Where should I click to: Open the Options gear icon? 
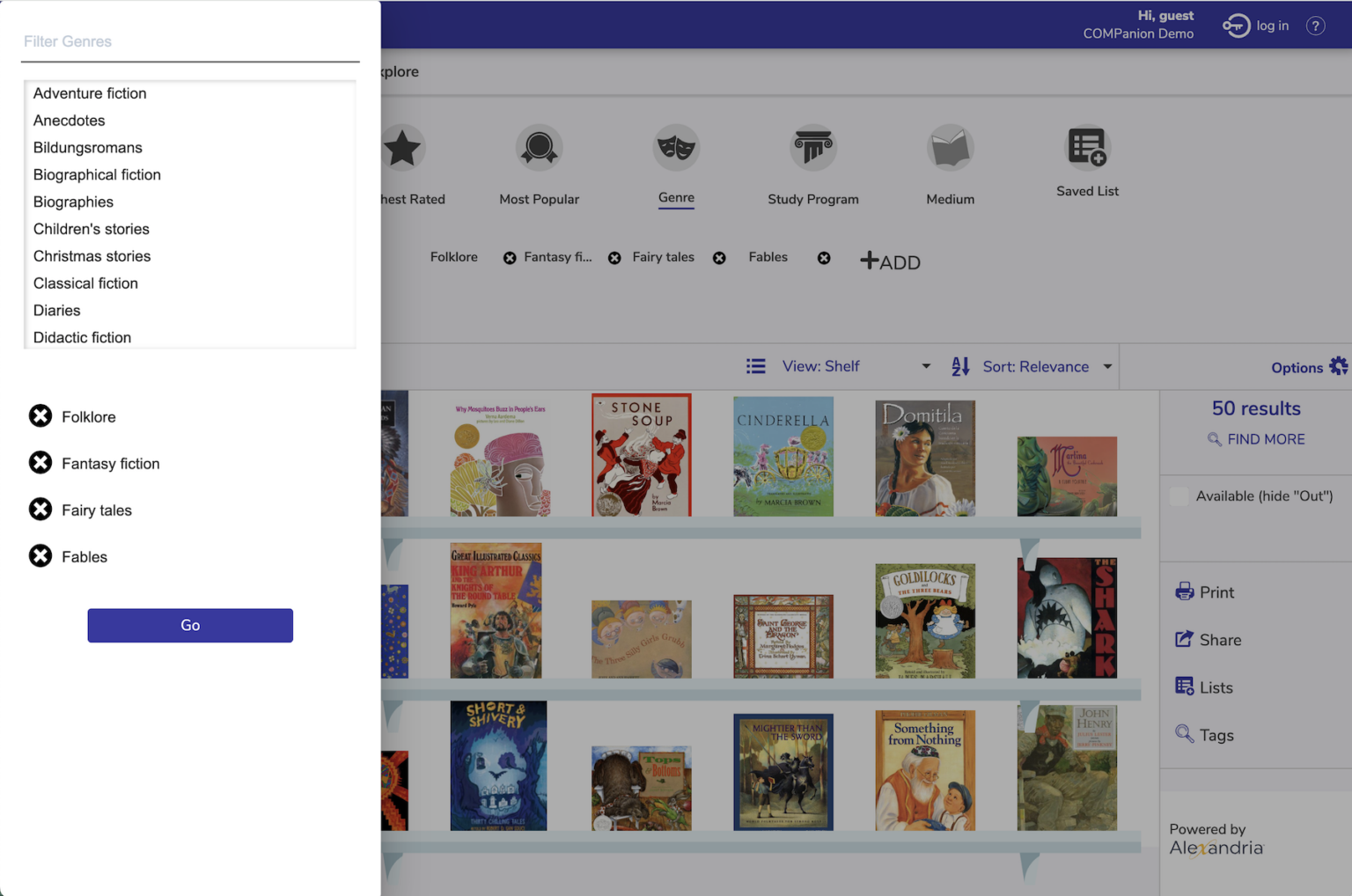tap(1338, 366)
